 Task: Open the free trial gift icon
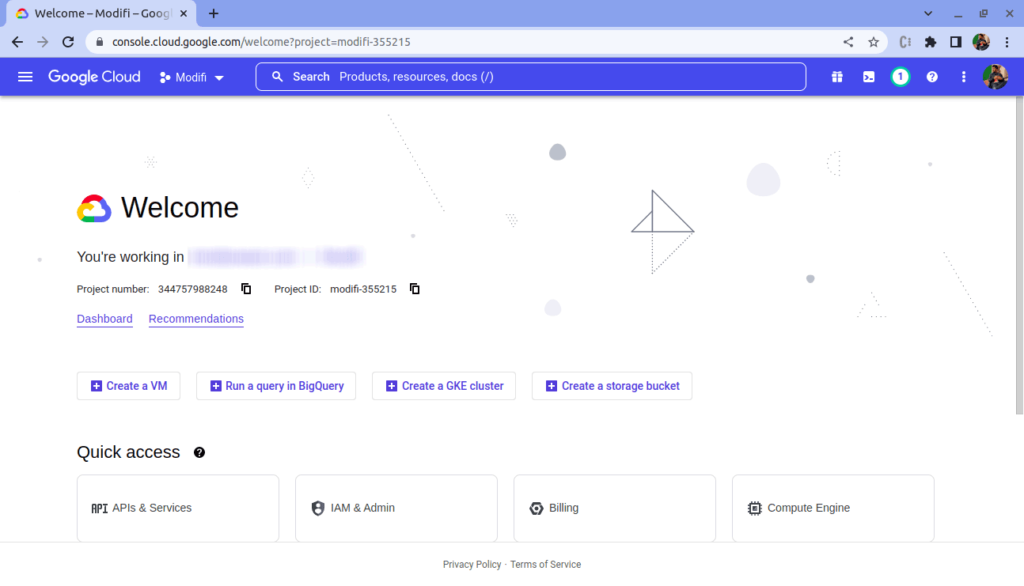tap(837, 77)
